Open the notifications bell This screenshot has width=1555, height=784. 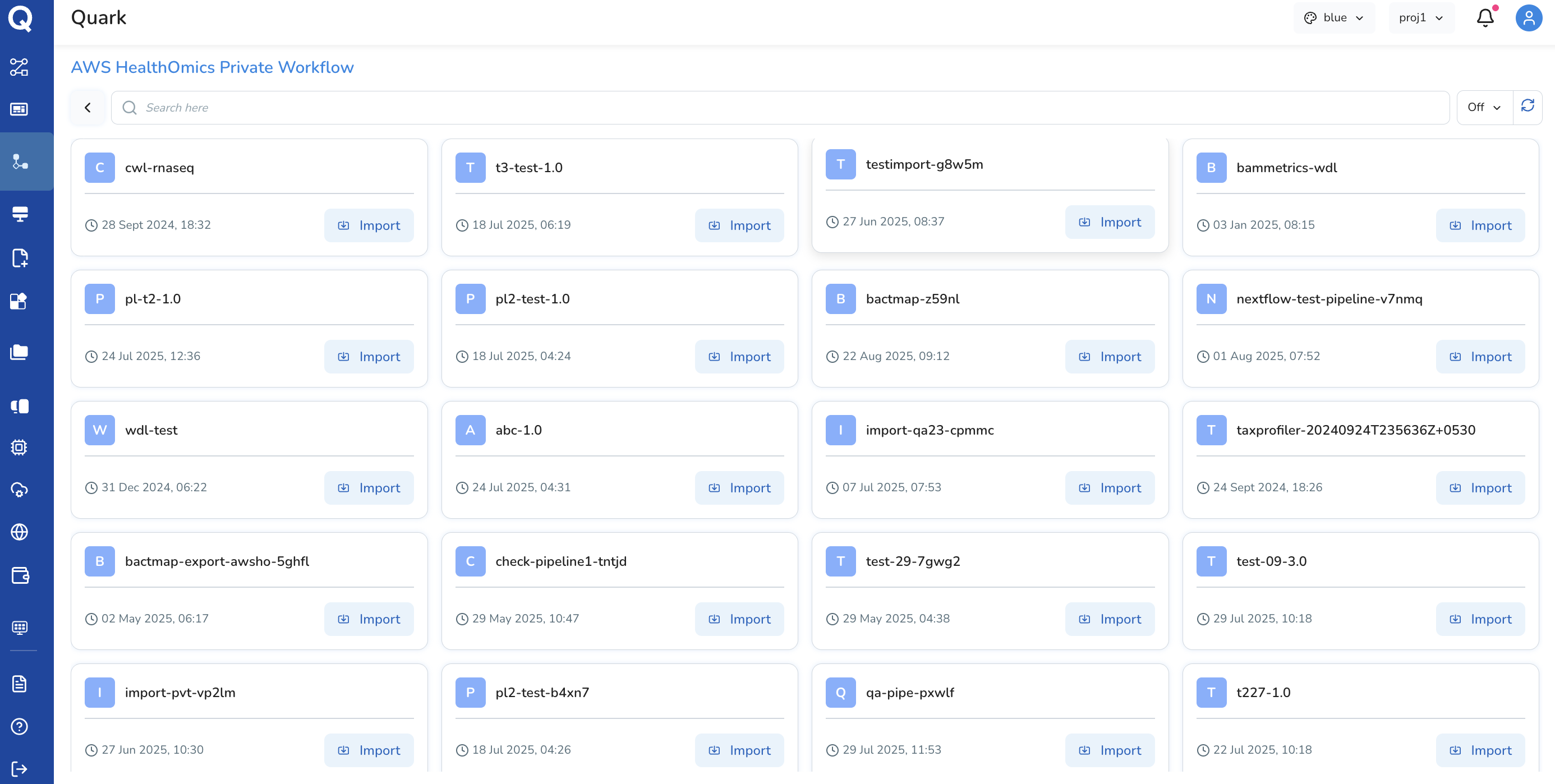click(1485, 17)
